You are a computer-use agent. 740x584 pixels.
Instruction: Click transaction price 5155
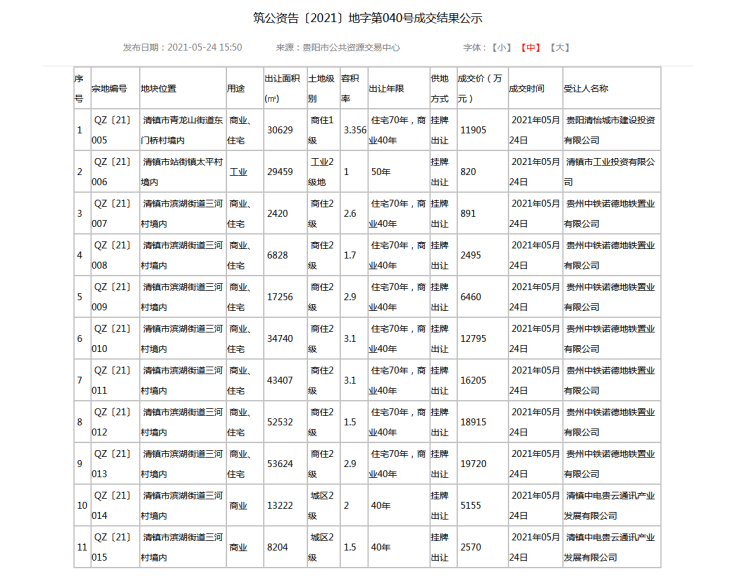tap(471, 506)
